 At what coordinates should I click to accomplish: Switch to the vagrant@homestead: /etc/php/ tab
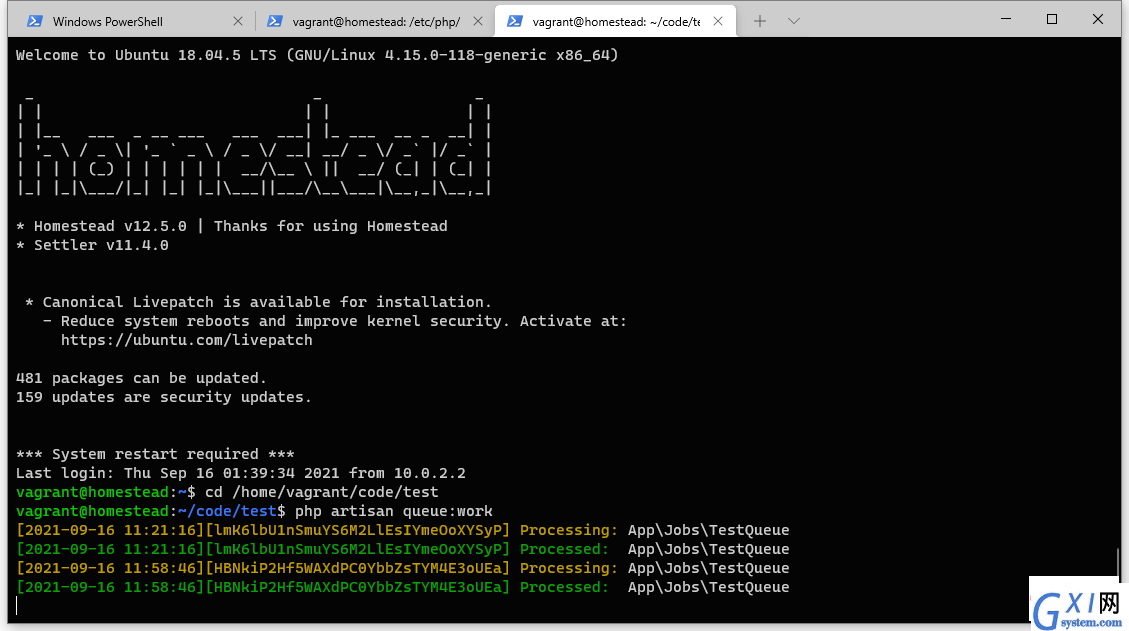[x=375, y=22]
